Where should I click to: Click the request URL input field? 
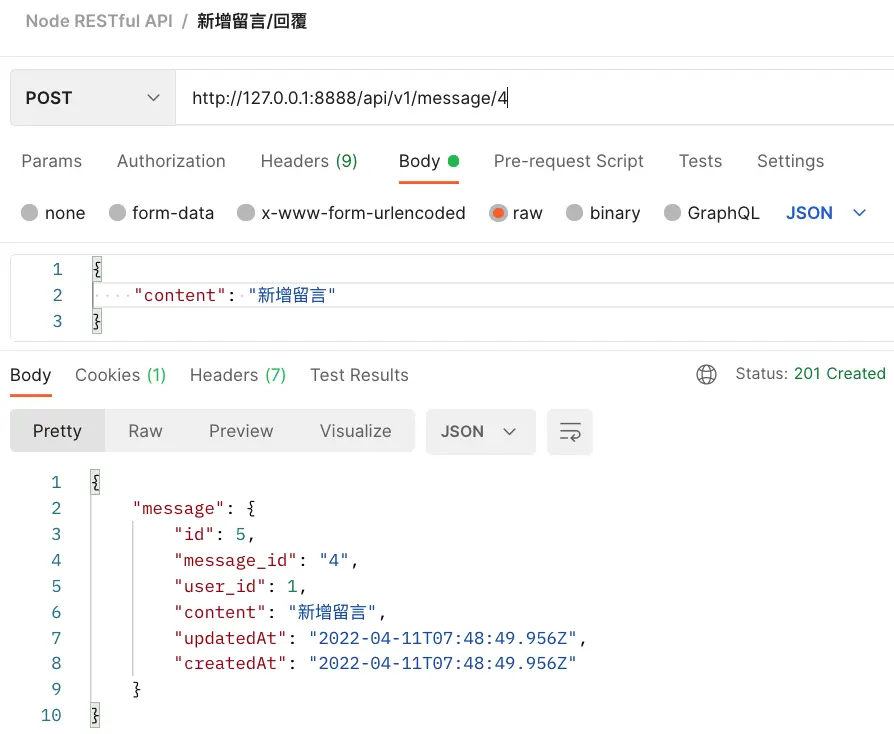point(530,98)
